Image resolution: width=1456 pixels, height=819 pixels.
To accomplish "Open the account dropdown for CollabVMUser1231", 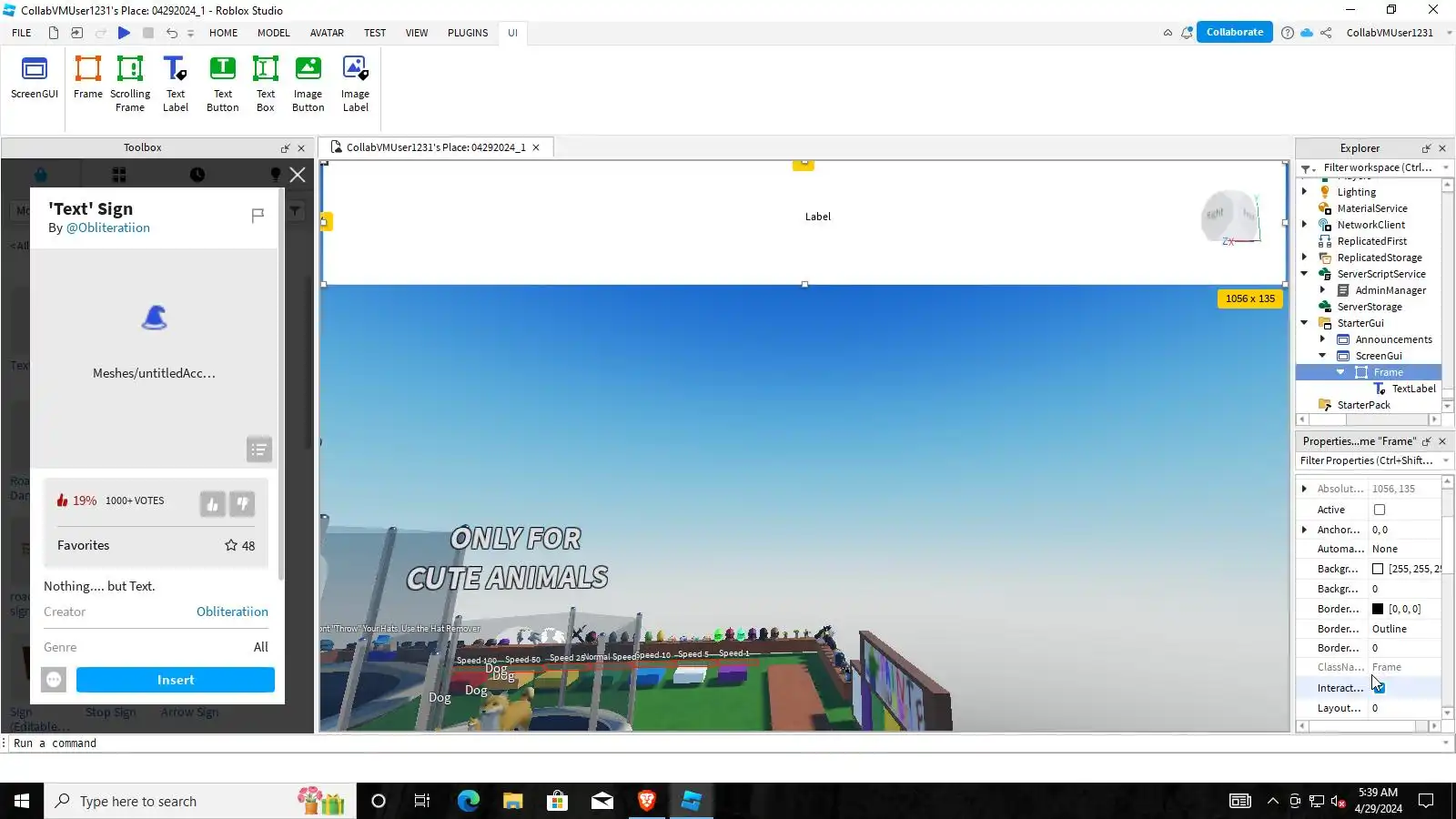I will (1449, 33).
